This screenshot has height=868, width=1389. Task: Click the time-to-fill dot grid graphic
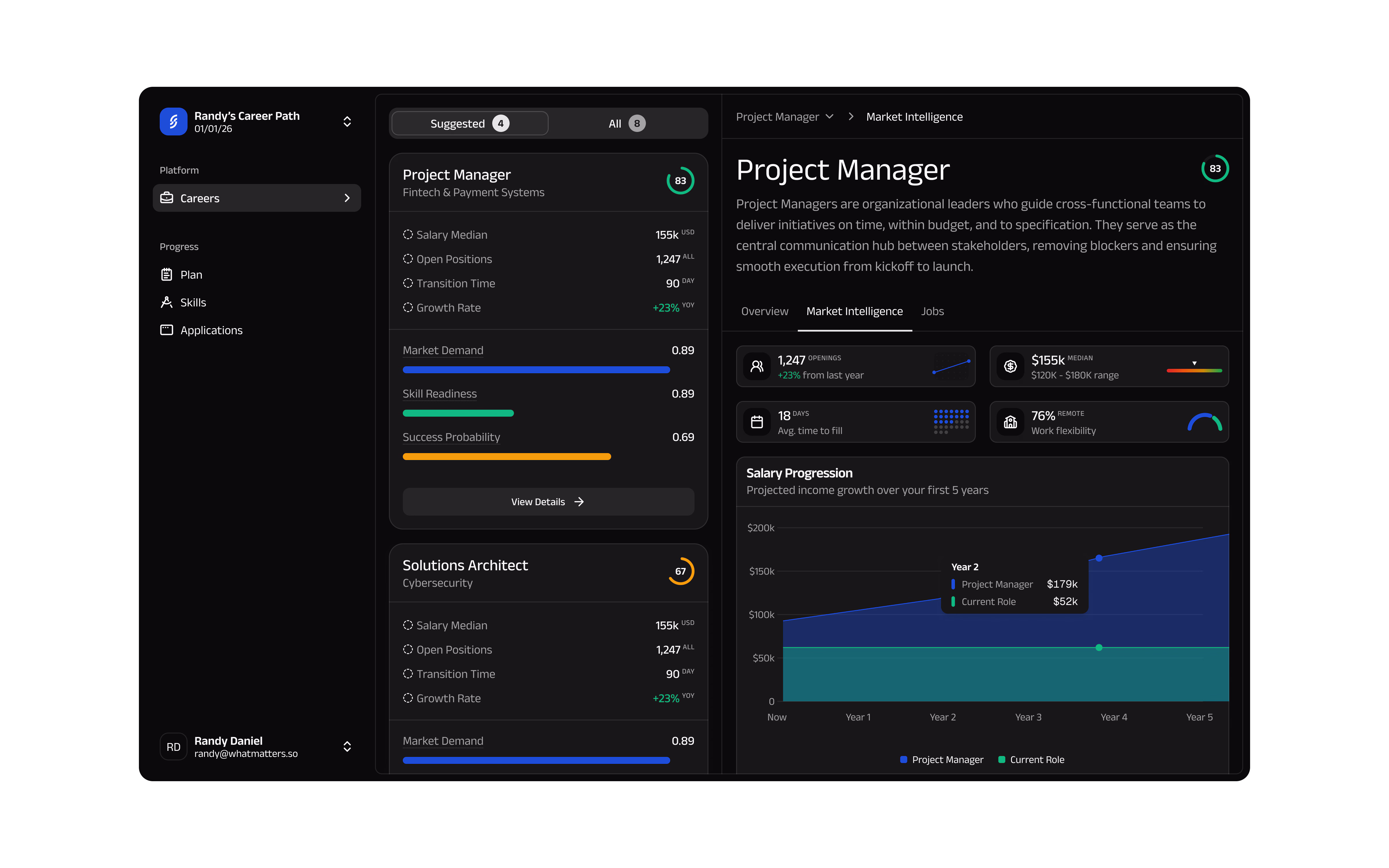pos(951,421)
